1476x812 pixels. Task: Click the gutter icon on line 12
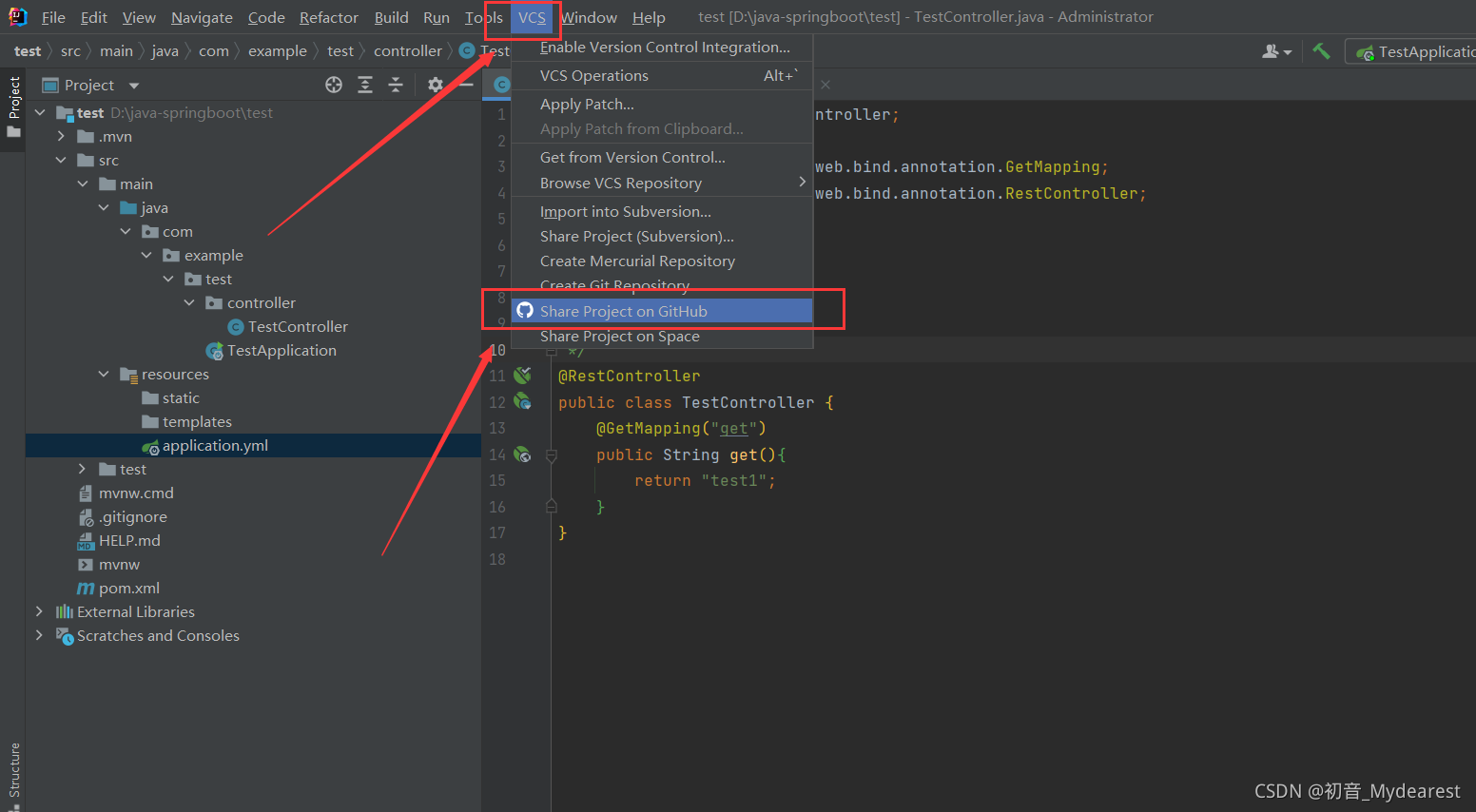(x=522, y=401)
